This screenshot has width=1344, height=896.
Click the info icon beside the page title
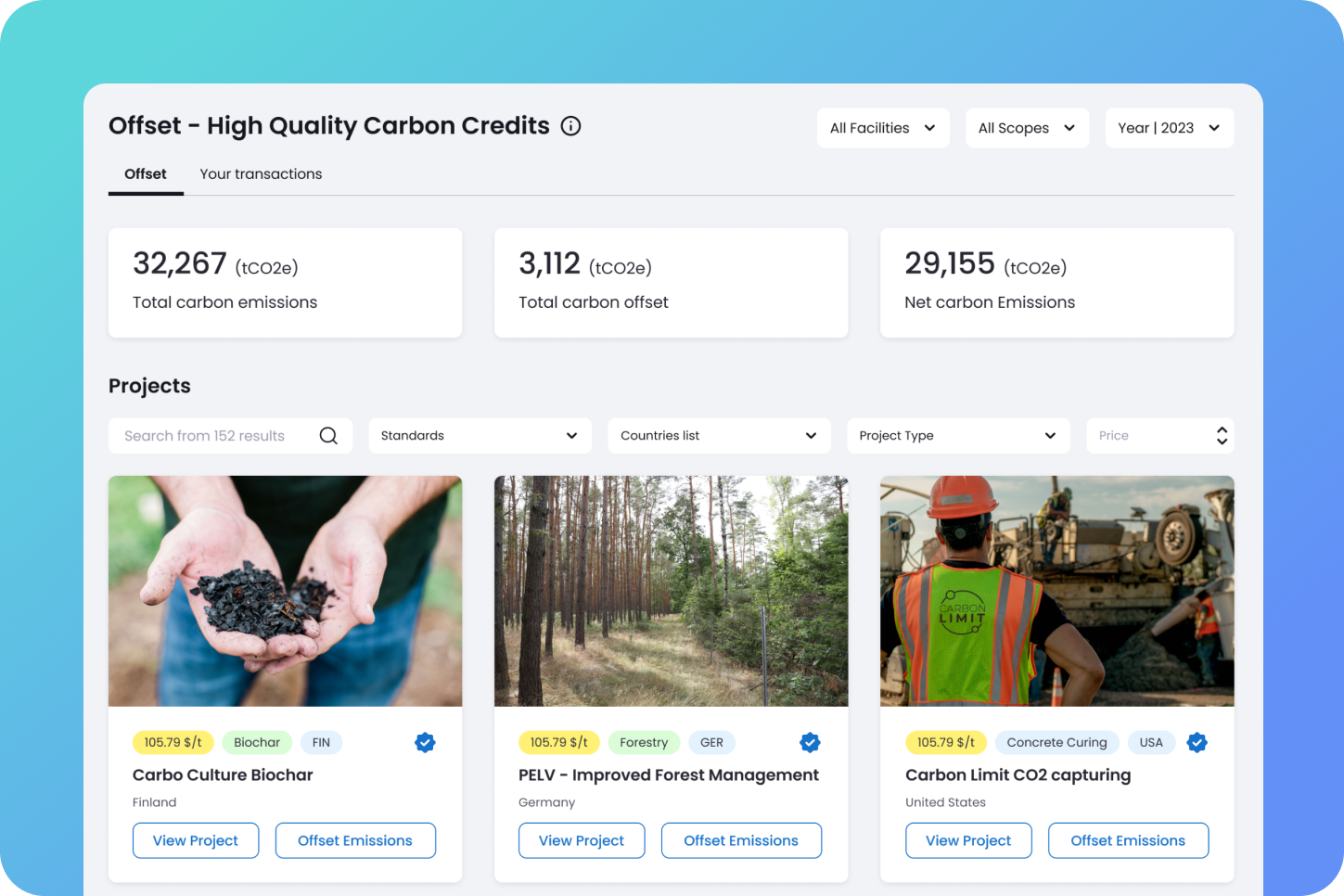point(571,126)
